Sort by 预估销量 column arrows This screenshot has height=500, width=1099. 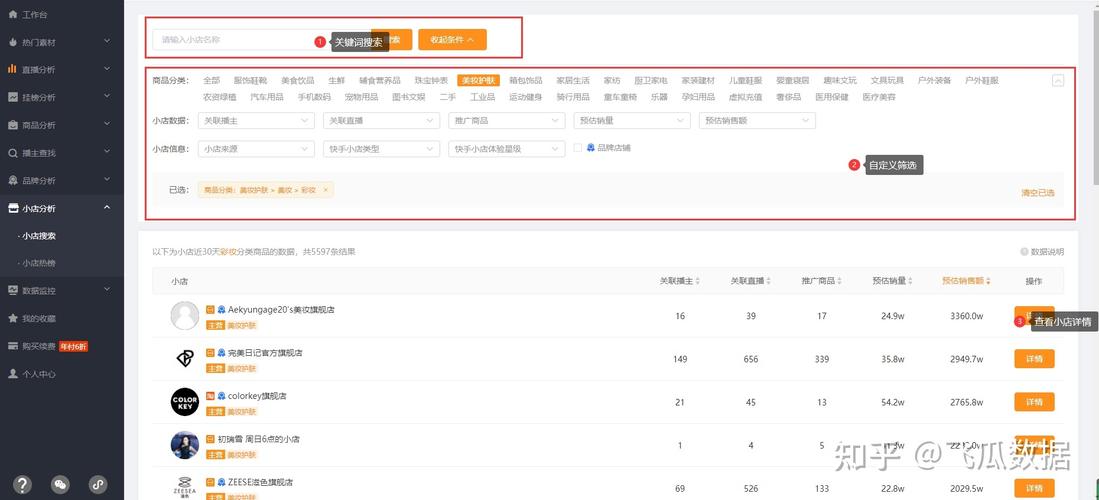click(910, 281)
